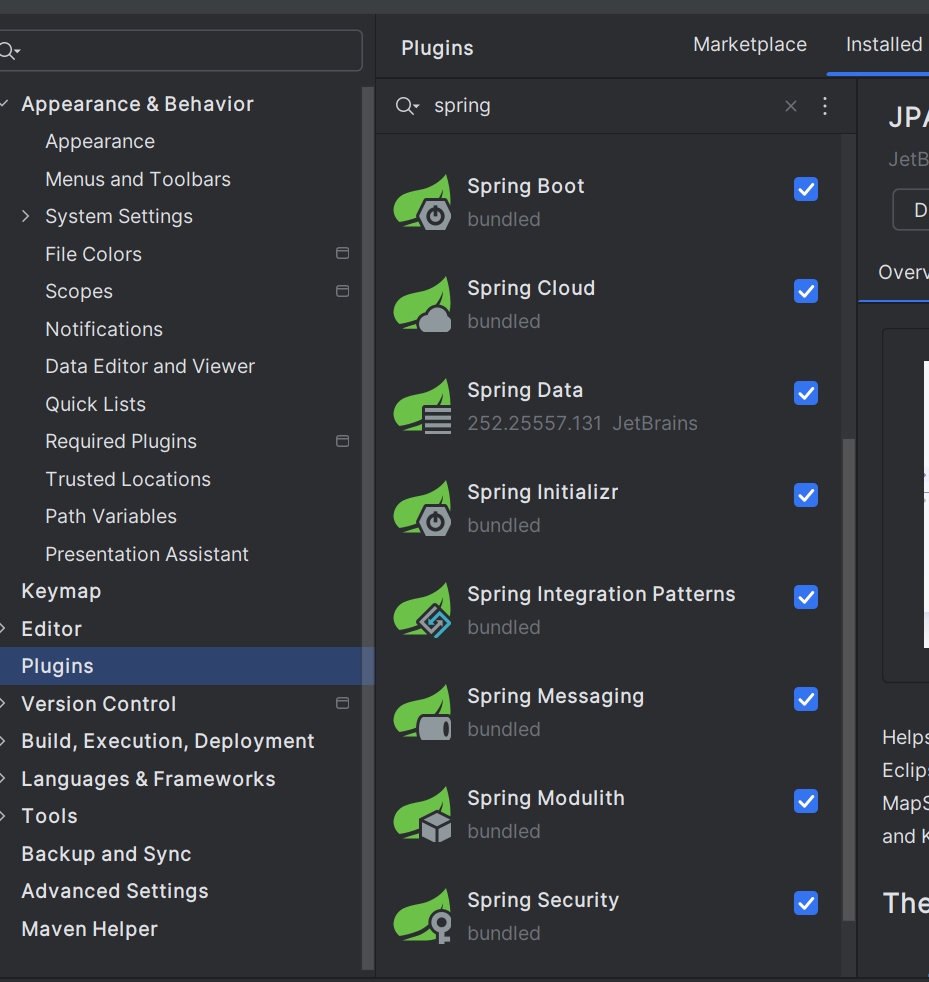929x982 pixels.
Task: Select the Installed plugins tab
Action: pos(884,45)
